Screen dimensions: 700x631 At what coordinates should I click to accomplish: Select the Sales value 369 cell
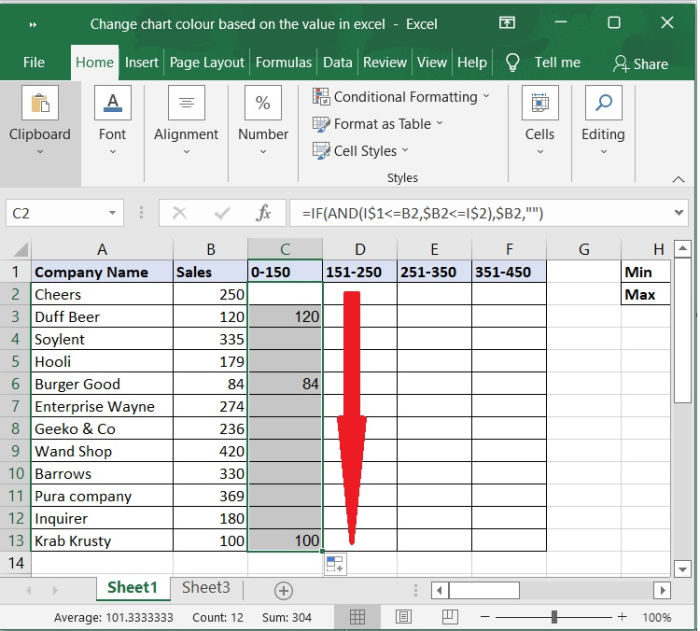pyautogui.click(x=210, y=496)
